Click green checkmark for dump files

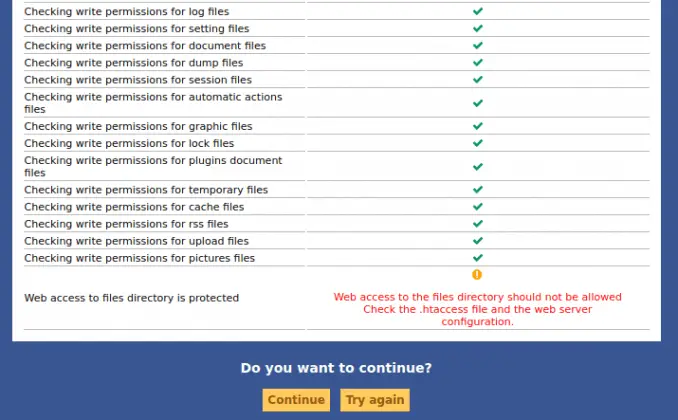478,62
